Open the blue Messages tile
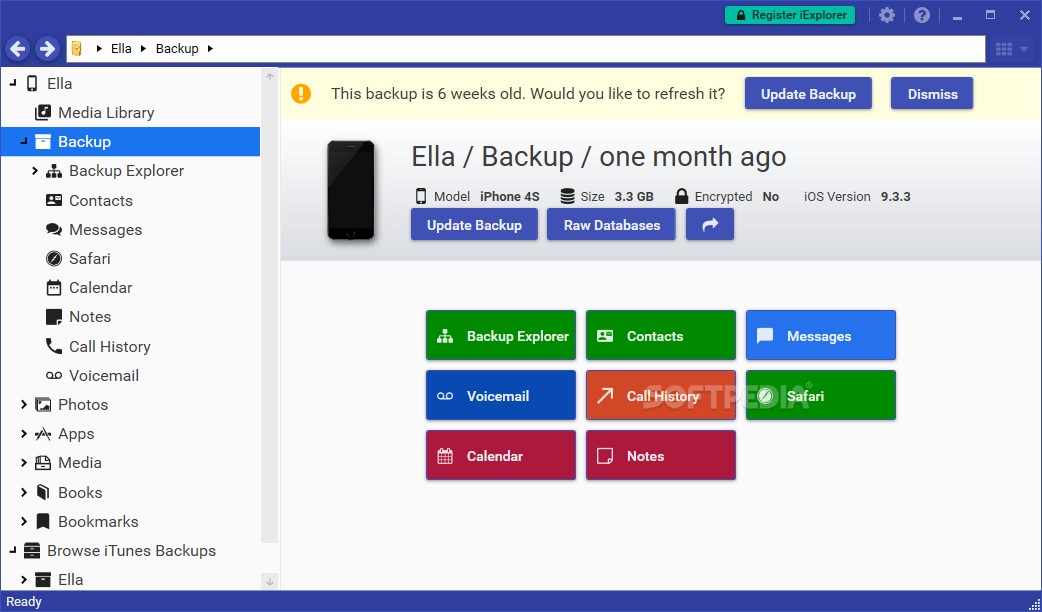The height and width of the screenshot is (612, 1042). tap(821, 336)
